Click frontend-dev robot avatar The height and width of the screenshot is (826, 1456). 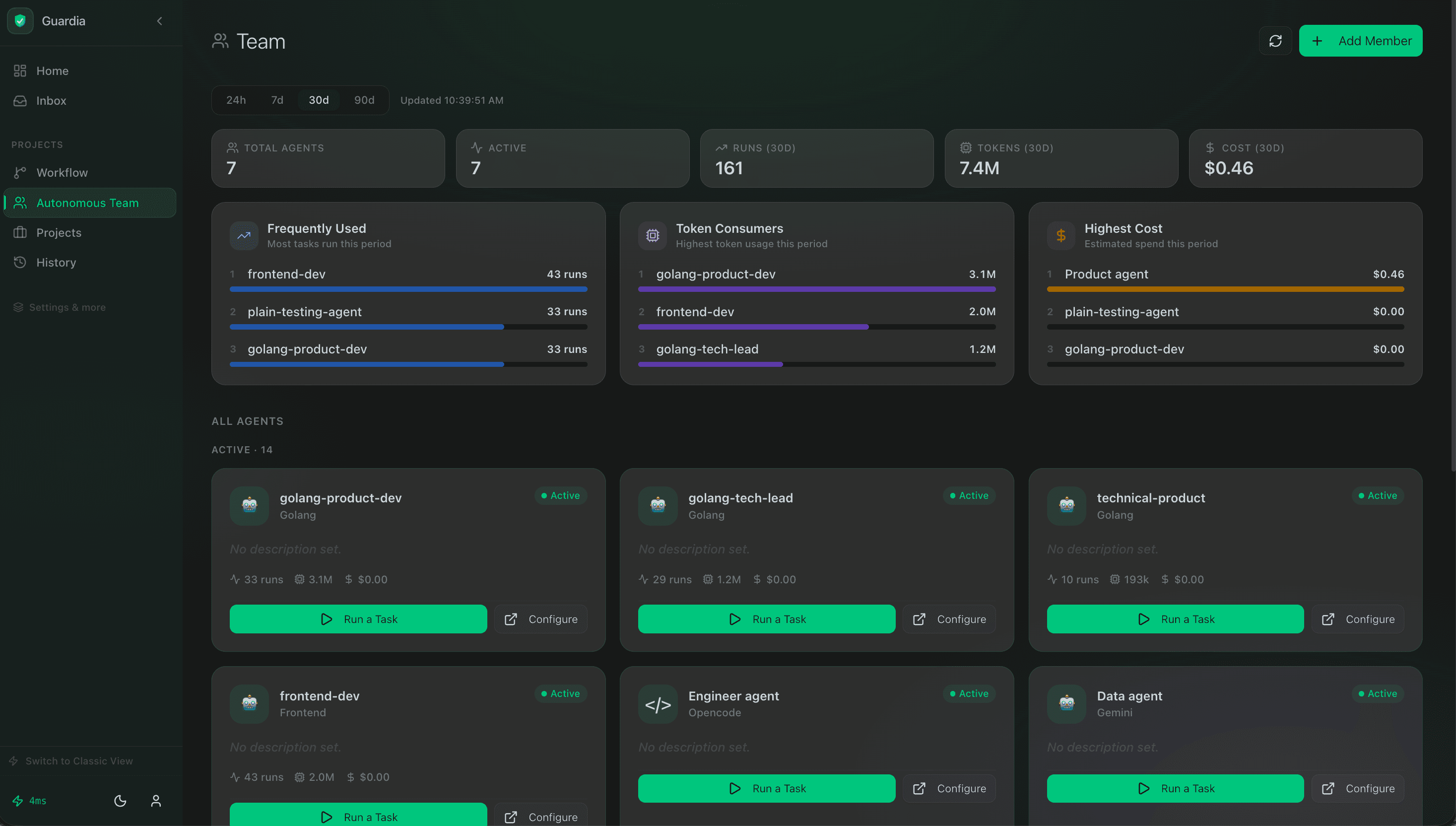[x=250, y=703]
